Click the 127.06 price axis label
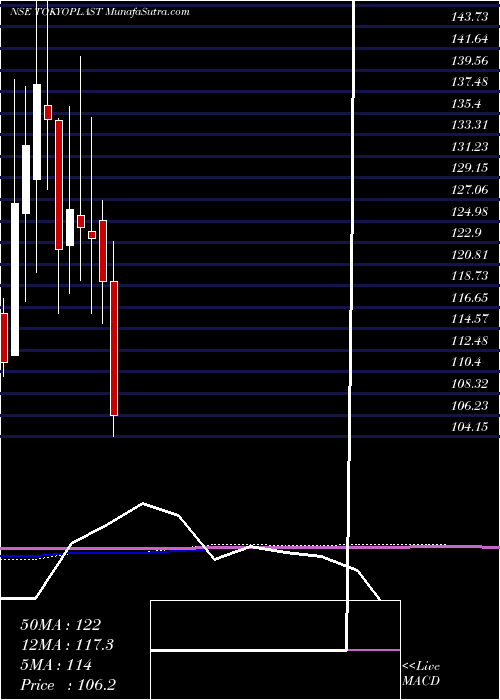The height and width of the screenshot is (700, 500). coord(470,190)
